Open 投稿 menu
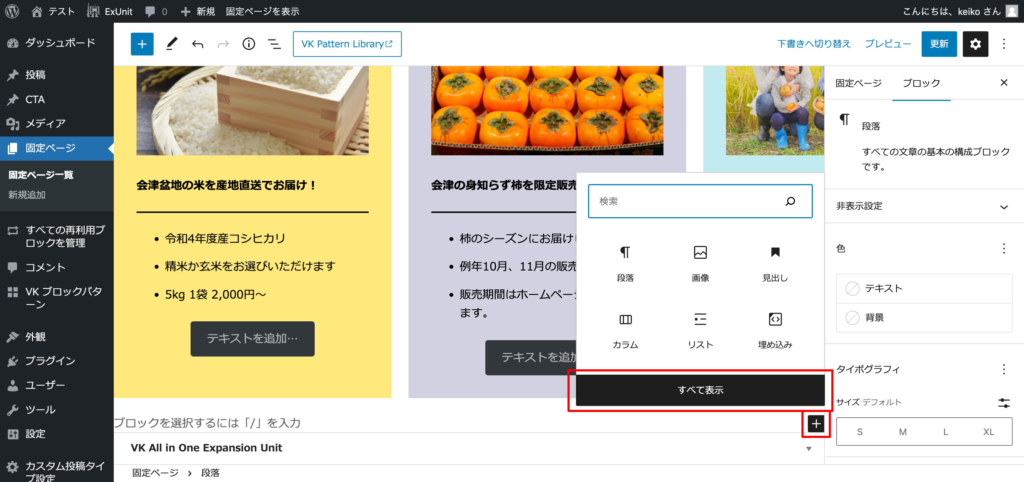This screenshot has width=1024, height=482. tap(57, 75)
